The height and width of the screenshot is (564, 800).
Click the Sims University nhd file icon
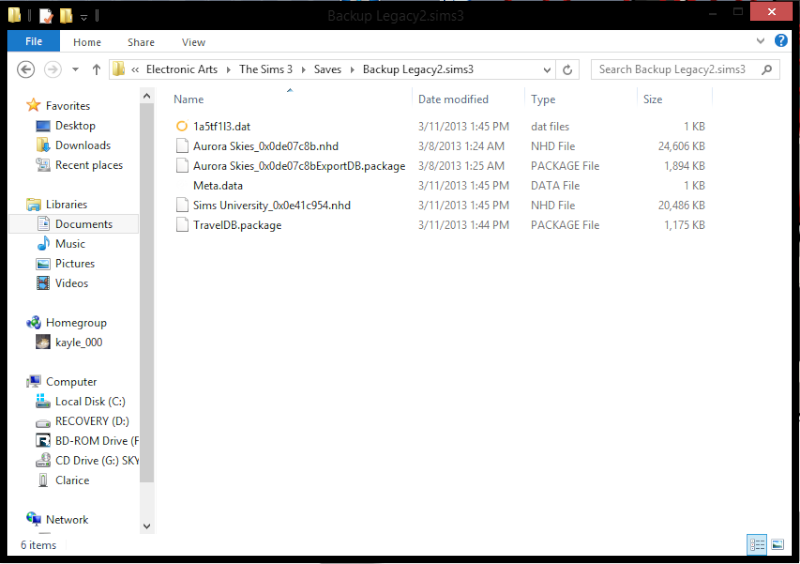pyautogui.click(x=182, y=205)
